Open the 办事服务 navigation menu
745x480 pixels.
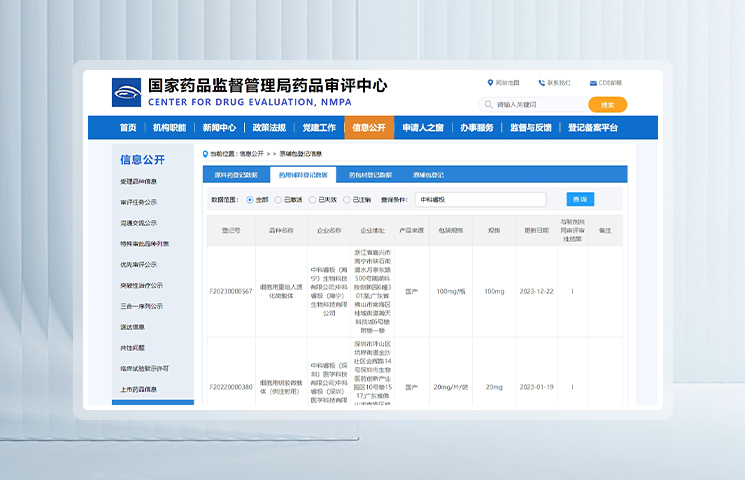click(477, 128)
